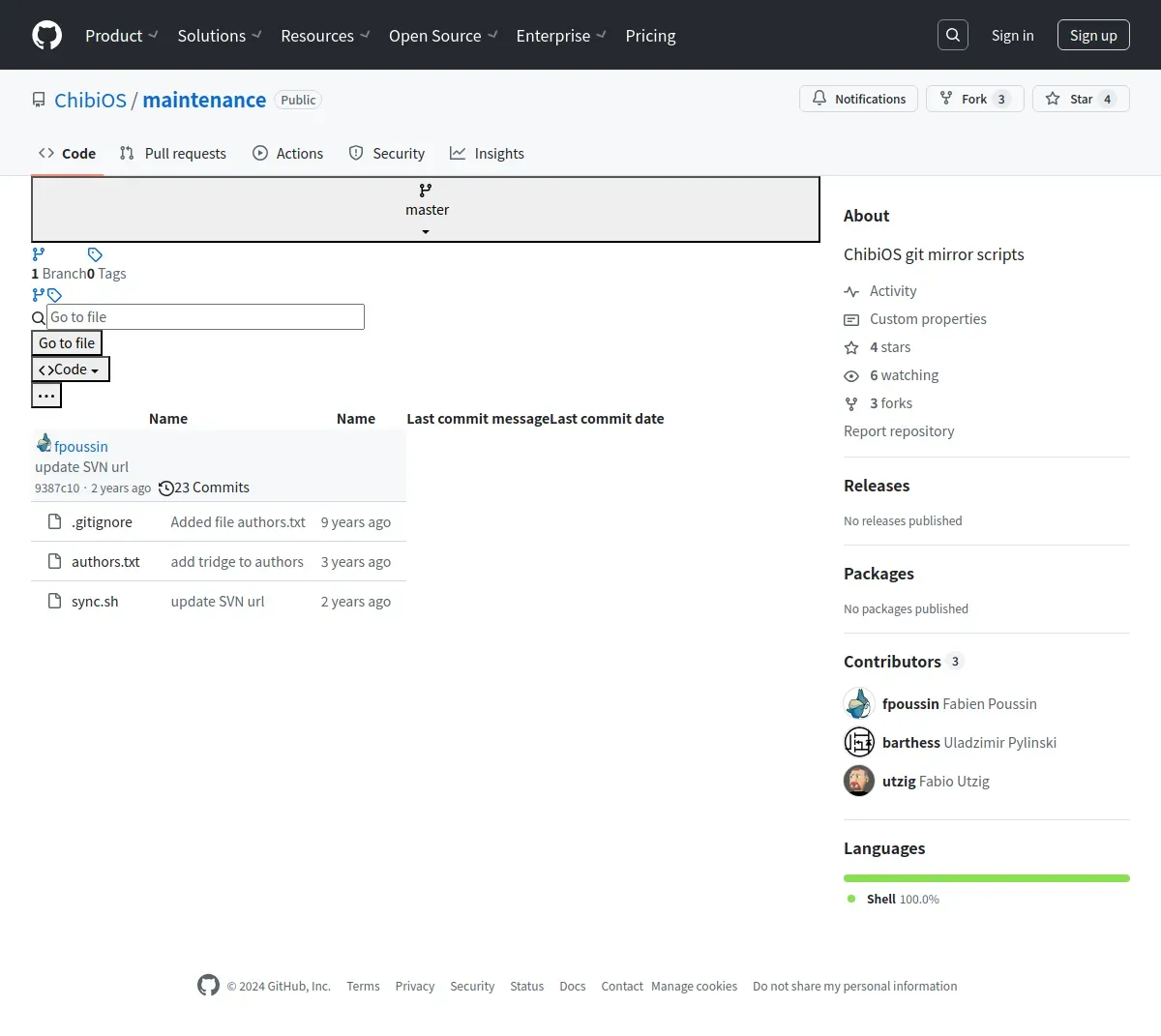Open the maintenance repository link
1161x1036 pixels.
click(204, 100)
